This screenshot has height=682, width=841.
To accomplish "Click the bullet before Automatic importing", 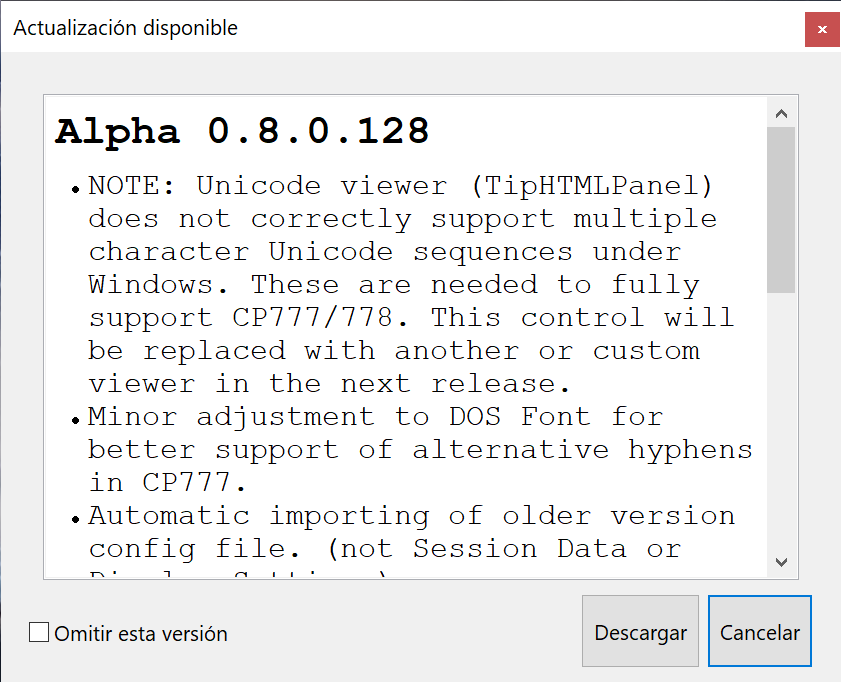I will pos(75,519).
